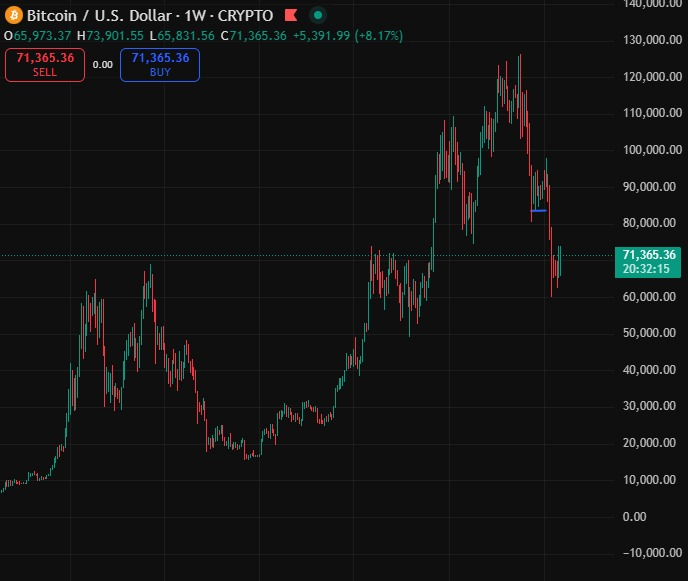
Task: Click the blue BUY 71,365.36 button
Action: pos(160,65)
